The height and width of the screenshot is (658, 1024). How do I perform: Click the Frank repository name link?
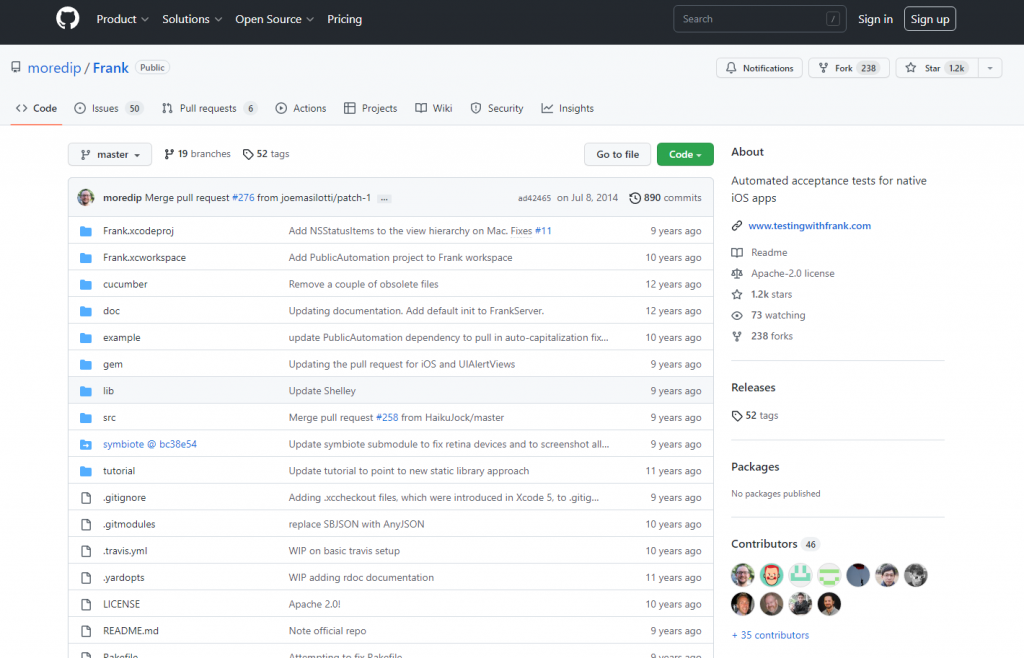(x=110, y=68)
